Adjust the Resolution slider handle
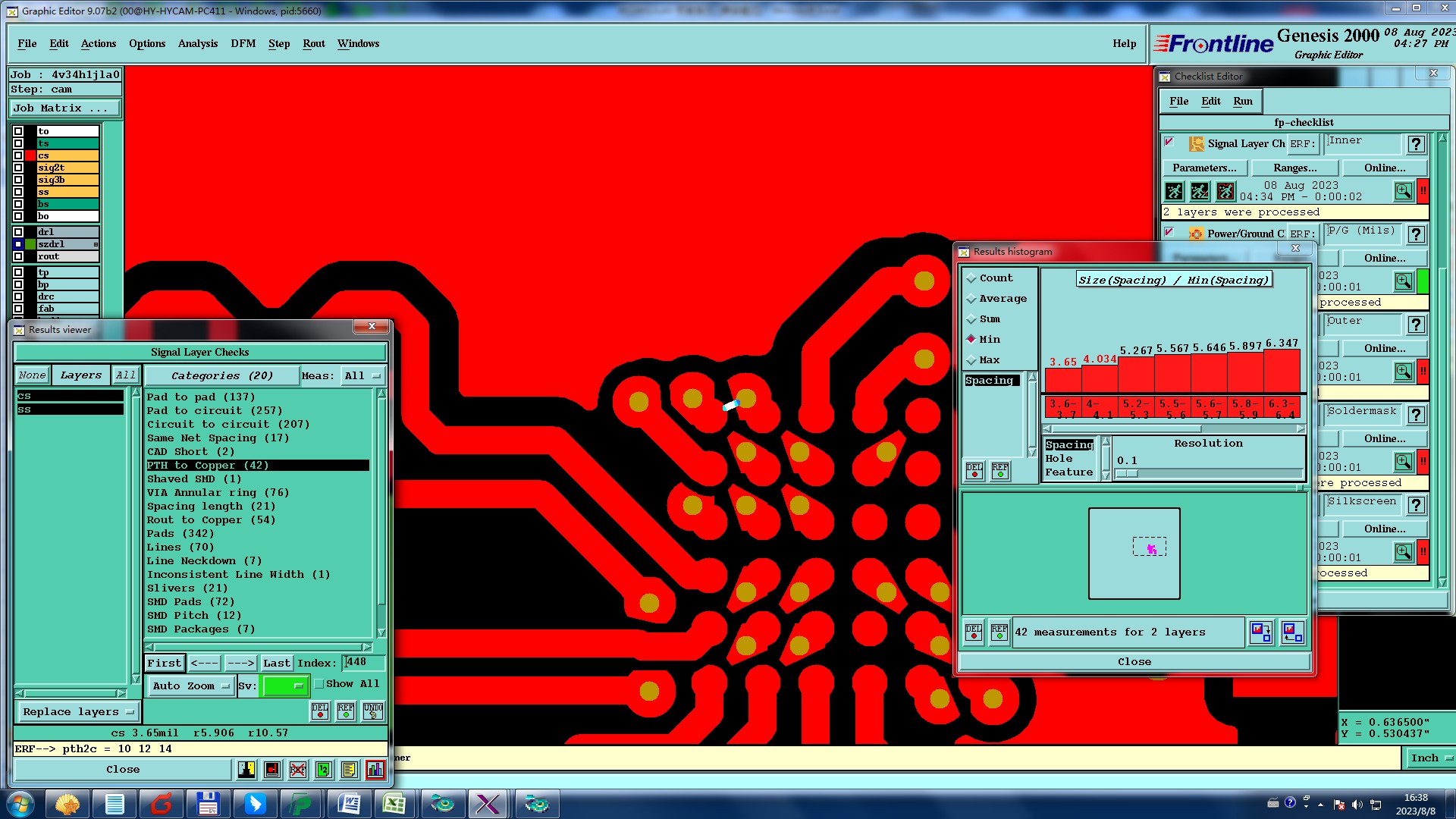Viewport: 1456px width, 819px height. [x=1127, y=474]
